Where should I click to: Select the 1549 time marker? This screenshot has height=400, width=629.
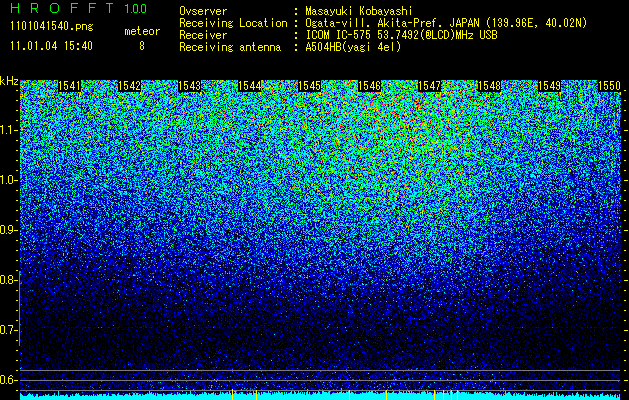pos(549,86)
